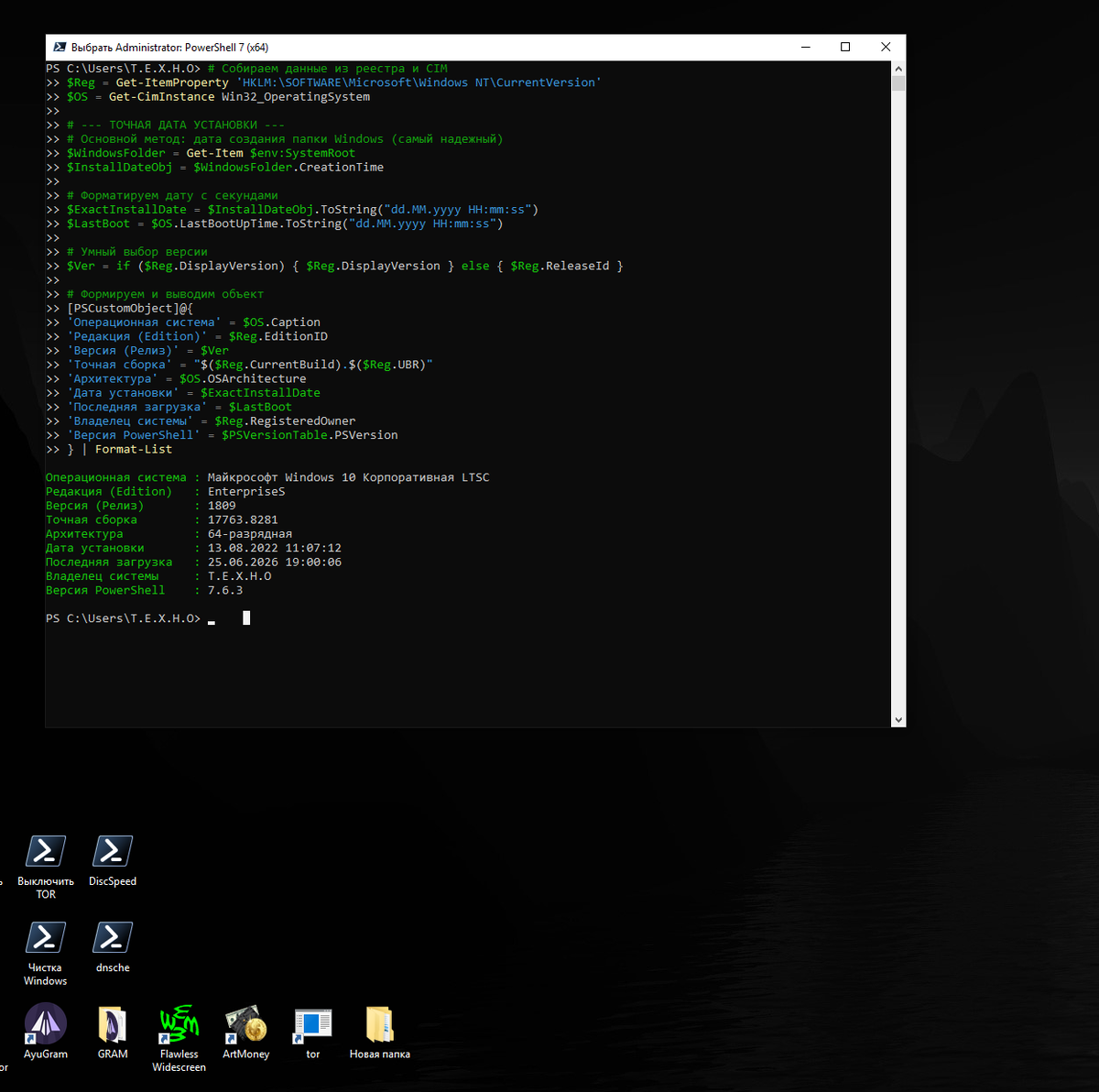This screenshot has height=1092, width=1099.
Task: Click '$env:SystemRoot' in the script
Action: 302,153
